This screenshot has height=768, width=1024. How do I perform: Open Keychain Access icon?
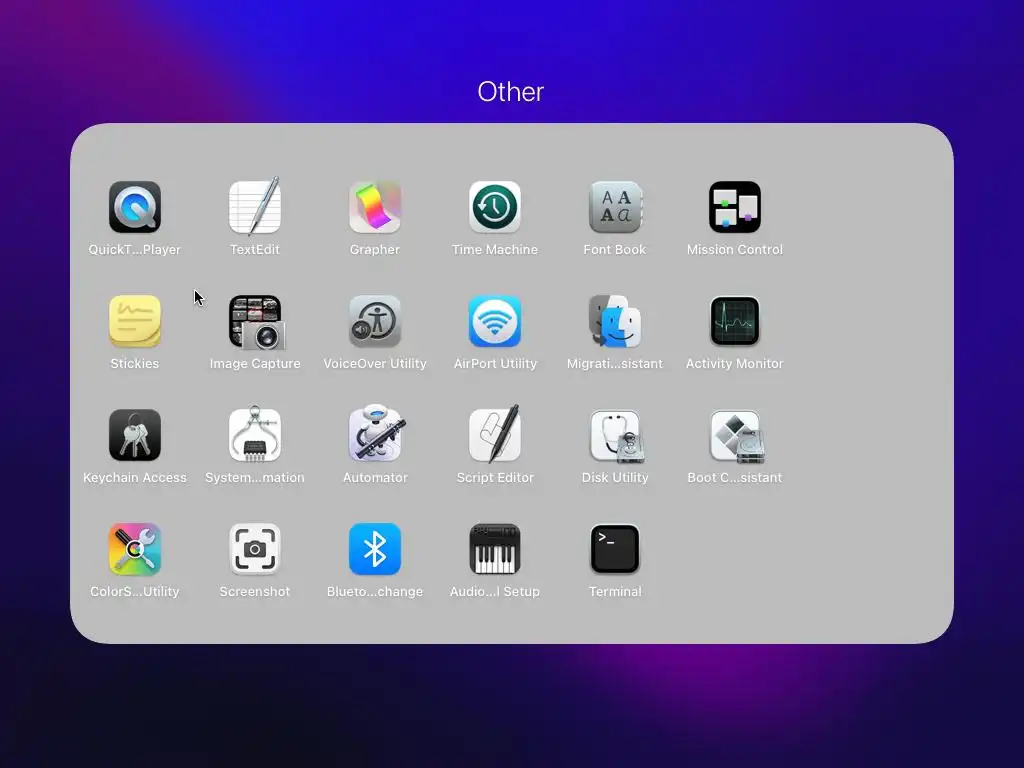135,435
